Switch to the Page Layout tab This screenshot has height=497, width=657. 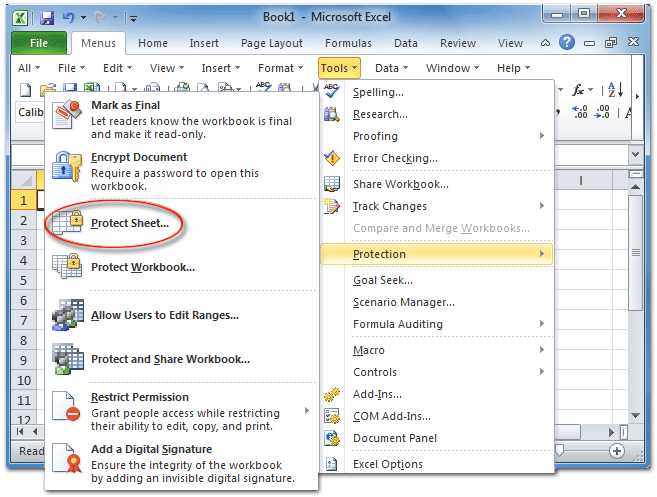click(271, 44)
